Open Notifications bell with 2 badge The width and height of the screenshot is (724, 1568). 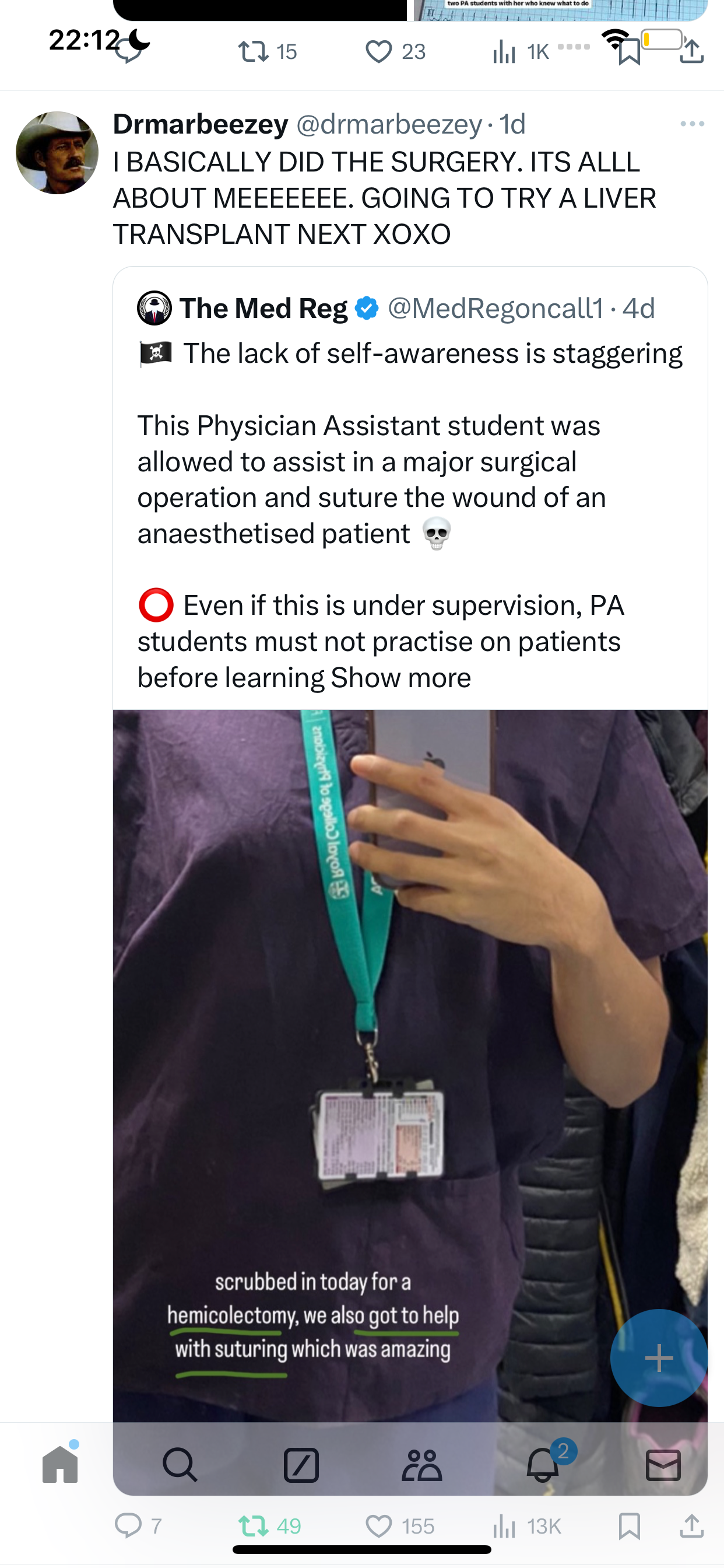[x=543, y=1462]
